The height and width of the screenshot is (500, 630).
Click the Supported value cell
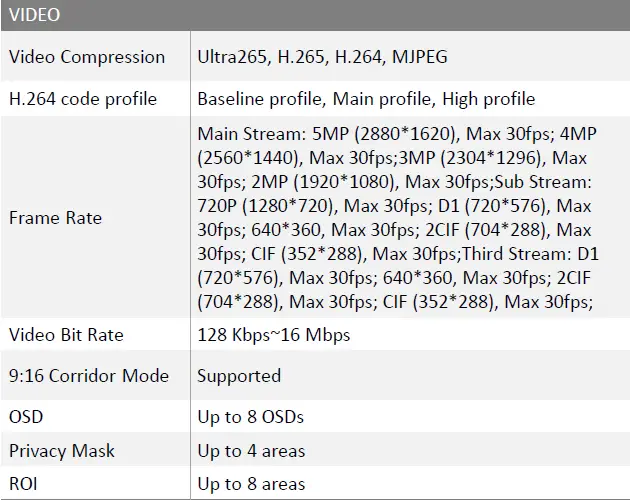click(x=239, y=376)
